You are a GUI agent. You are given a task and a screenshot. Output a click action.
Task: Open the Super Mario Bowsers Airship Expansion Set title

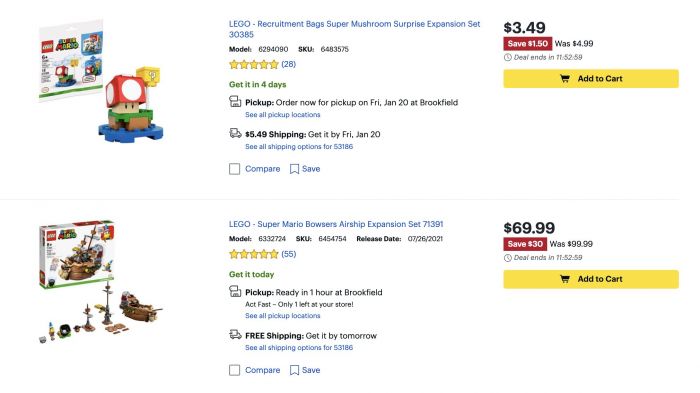point(336,224)
